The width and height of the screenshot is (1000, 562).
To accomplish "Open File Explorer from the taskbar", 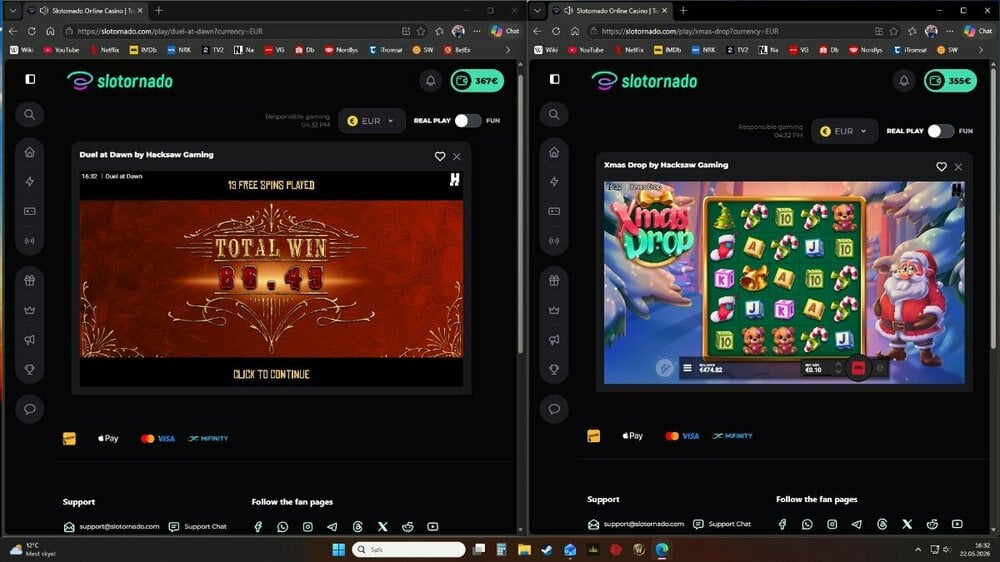I will [524, 549].
